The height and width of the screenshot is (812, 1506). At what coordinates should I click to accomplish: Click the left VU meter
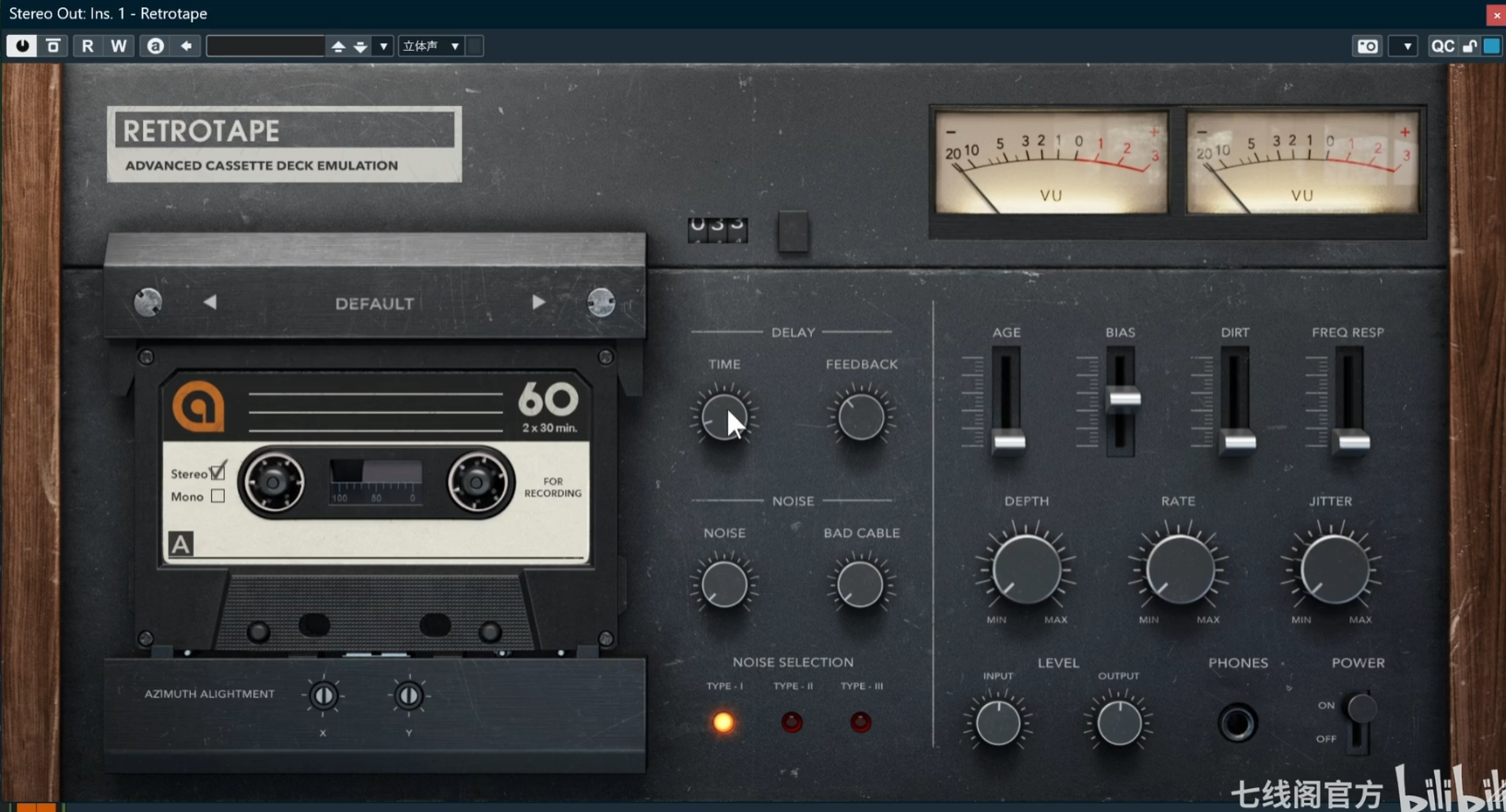(1051, 163)
